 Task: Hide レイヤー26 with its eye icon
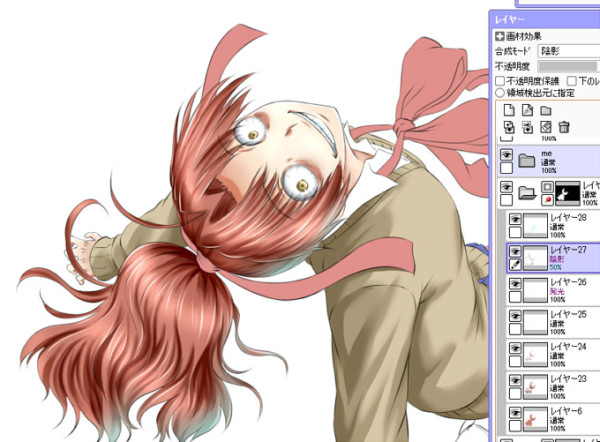[515, 284]
